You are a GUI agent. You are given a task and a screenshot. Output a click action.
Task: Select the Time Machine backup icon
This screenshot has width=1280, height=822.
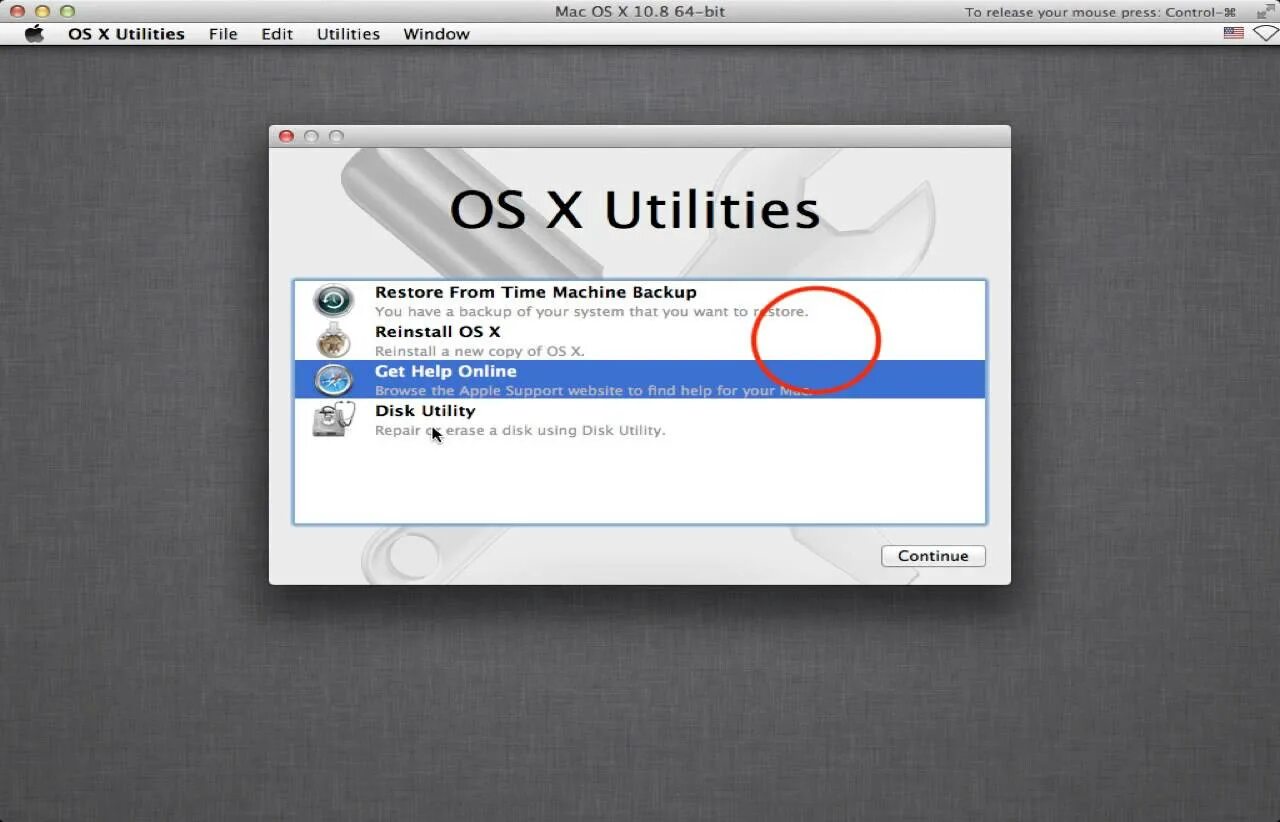tap(333, 301)
